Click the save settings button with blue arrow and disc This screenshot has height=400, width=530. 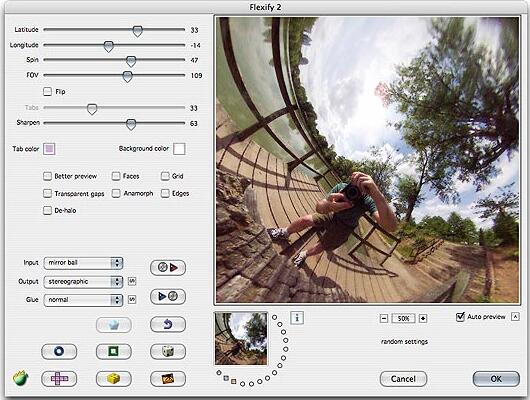pos(168,297)
